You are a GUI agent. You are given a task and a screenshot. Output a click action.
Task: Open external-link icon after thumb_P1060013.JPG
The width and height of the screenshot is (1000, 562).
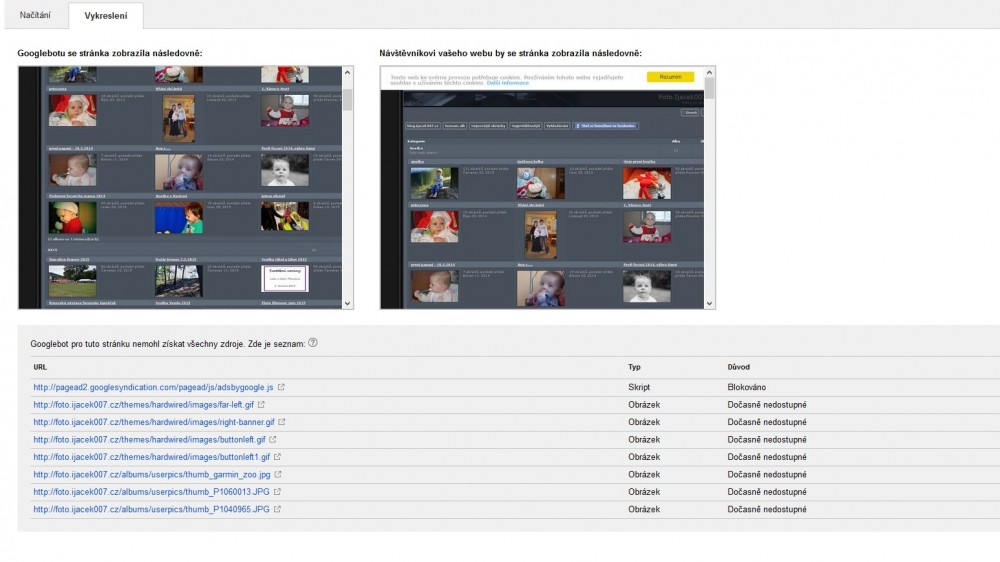click(278, 492)
